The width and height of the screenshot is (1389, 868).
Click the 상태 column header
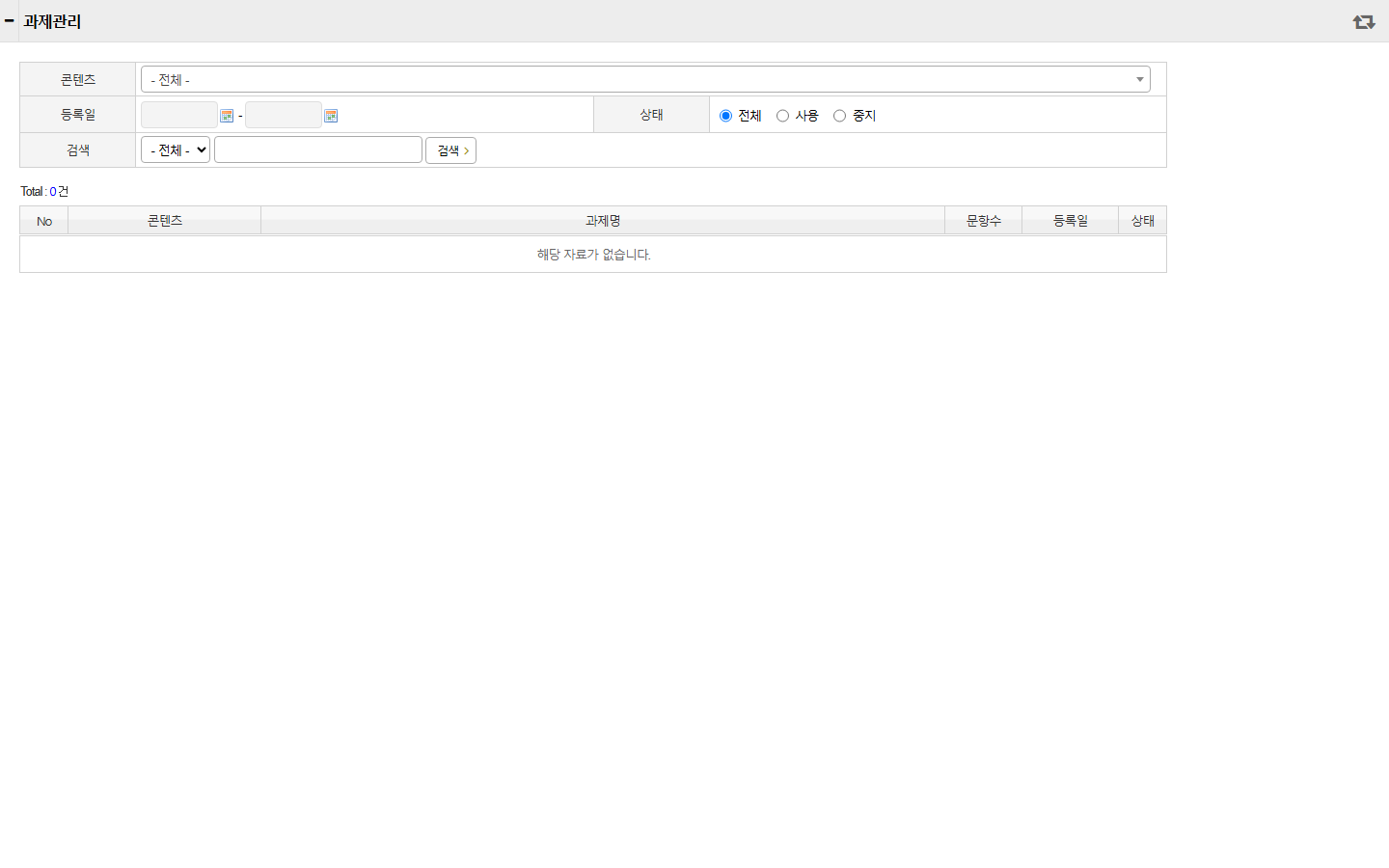pyautogui.click(x=1143, y=221)
